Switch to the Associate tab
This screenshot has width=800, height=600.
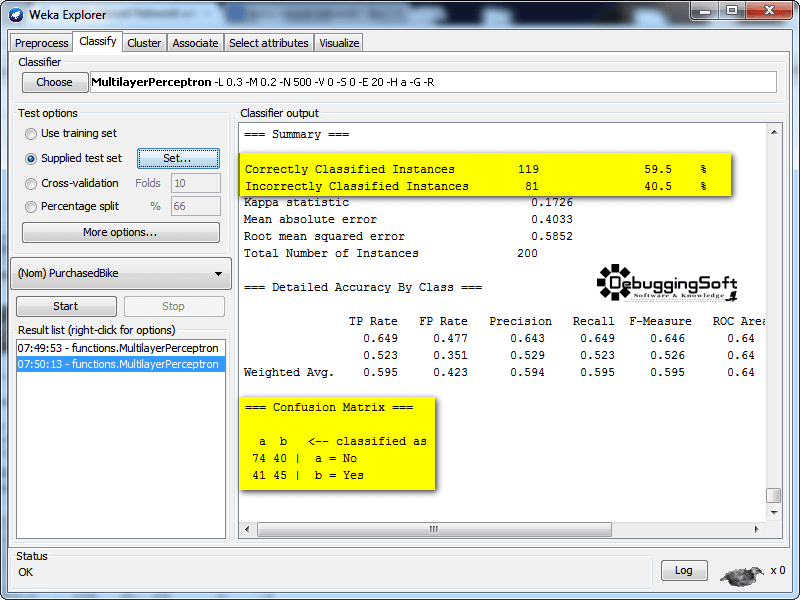(x=195, y=43)
